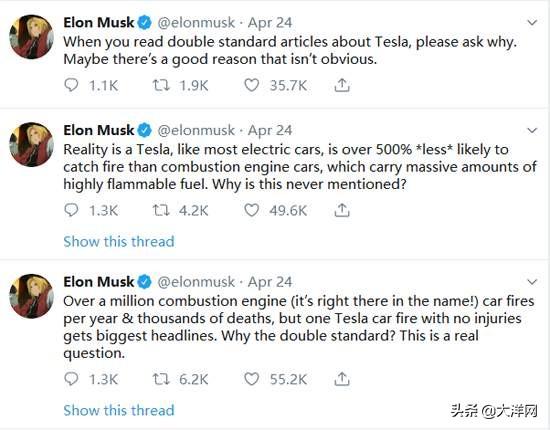Retweet the tweet with 6.2K retweets
The height and width of the screenshot is (430, 550).
tap(161, 379)
